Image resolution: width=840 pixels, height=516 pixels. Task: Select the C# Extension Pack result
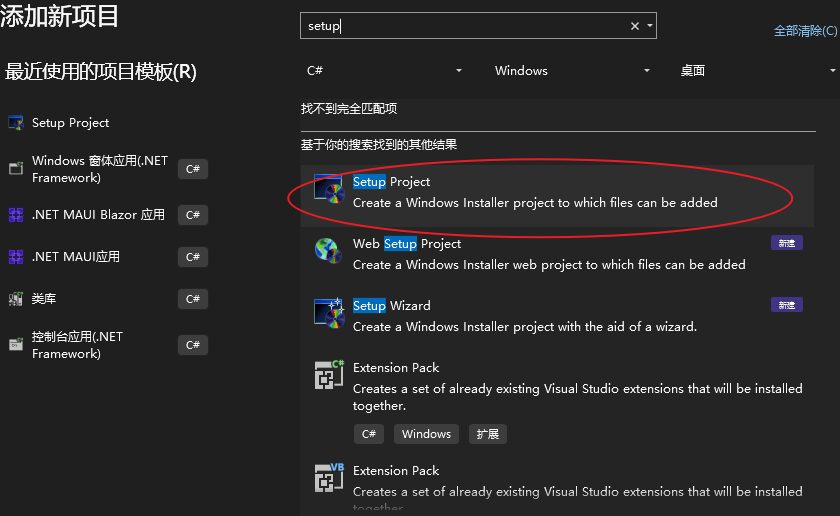tap(557, 402)
